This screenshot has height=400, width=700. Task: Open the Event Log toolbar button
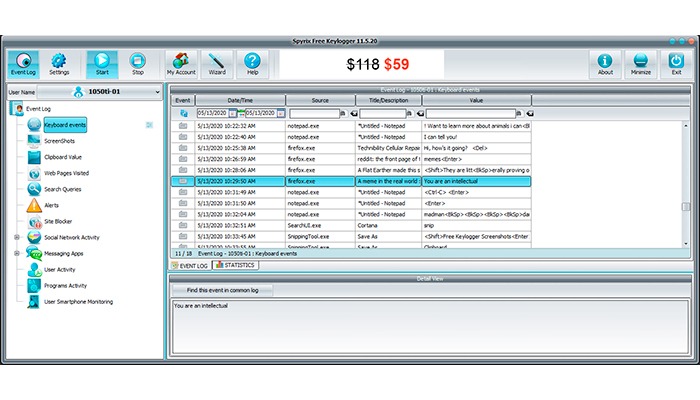pos(23,64)
